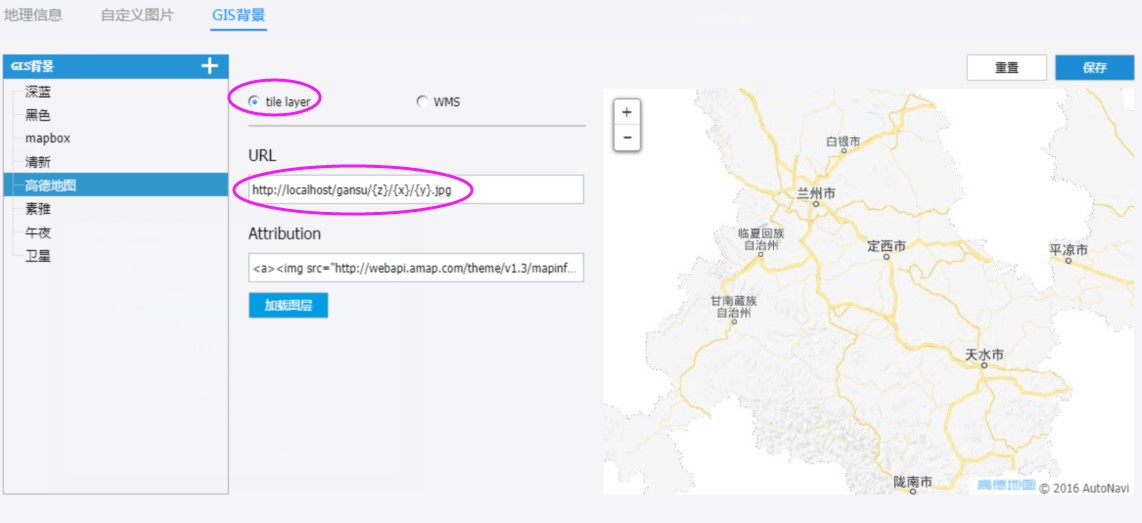1142x523 pixels.
Task: Click 兰州市 city marker on the map
Action: point(816,203)
